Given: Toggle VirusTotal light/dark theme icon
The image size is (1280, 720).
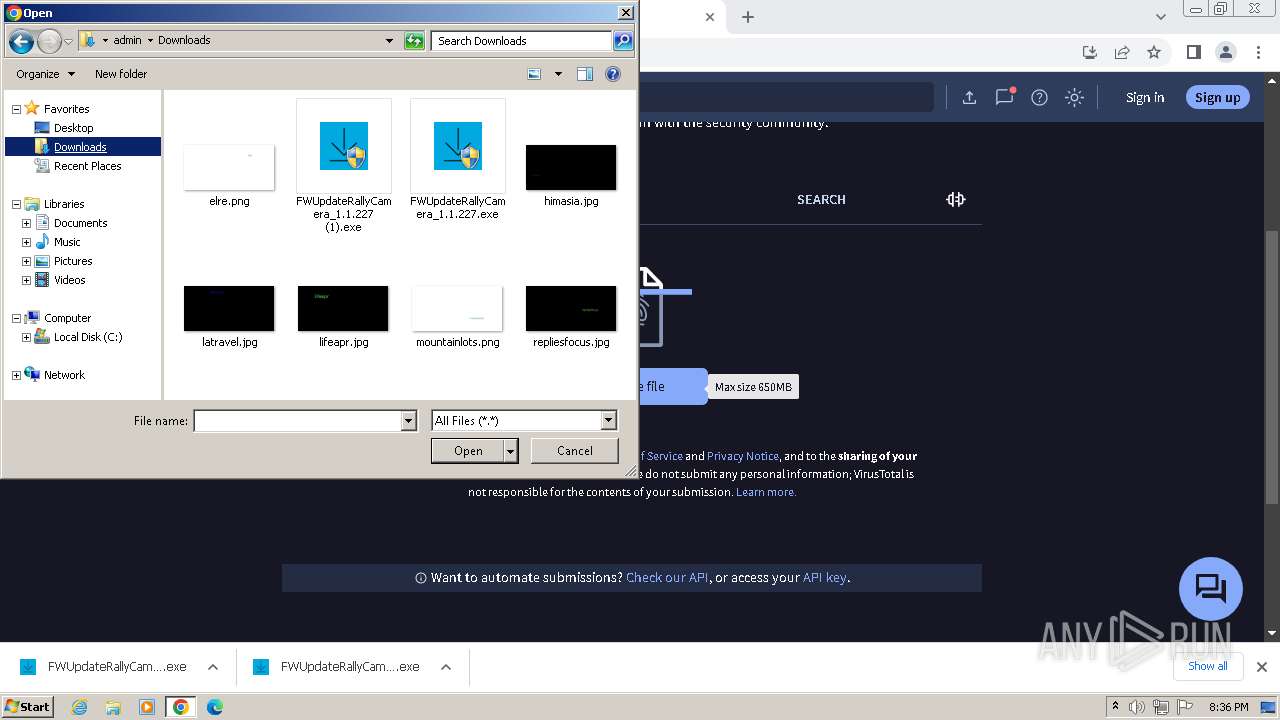Looking at the screenshot, I should [x=1074, y=97].
